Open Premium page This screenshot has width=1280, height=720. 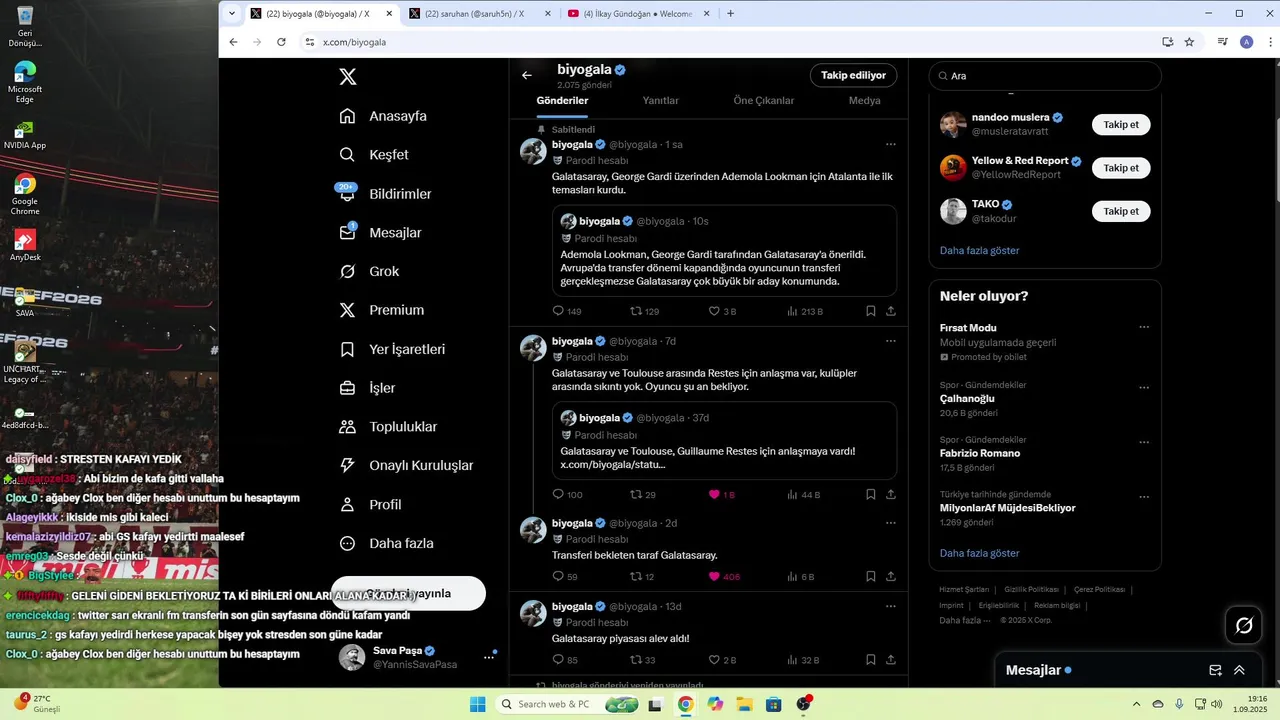(x=381, y=310)
